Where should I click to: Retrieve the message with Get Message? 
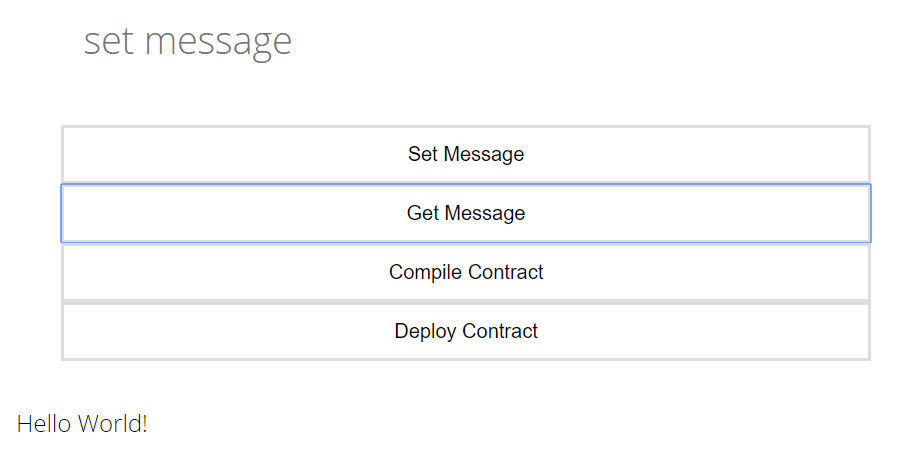point(466,213)
